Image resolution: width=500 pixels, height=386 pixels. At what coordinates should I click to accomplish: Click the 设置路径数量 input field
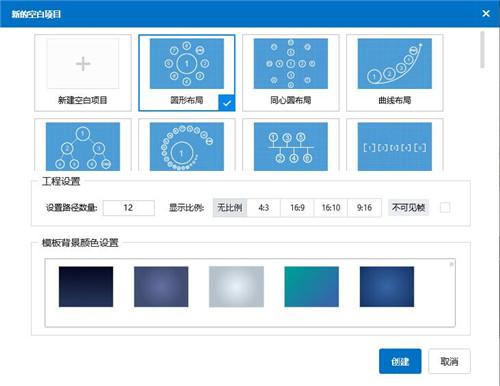click(129, 208)
